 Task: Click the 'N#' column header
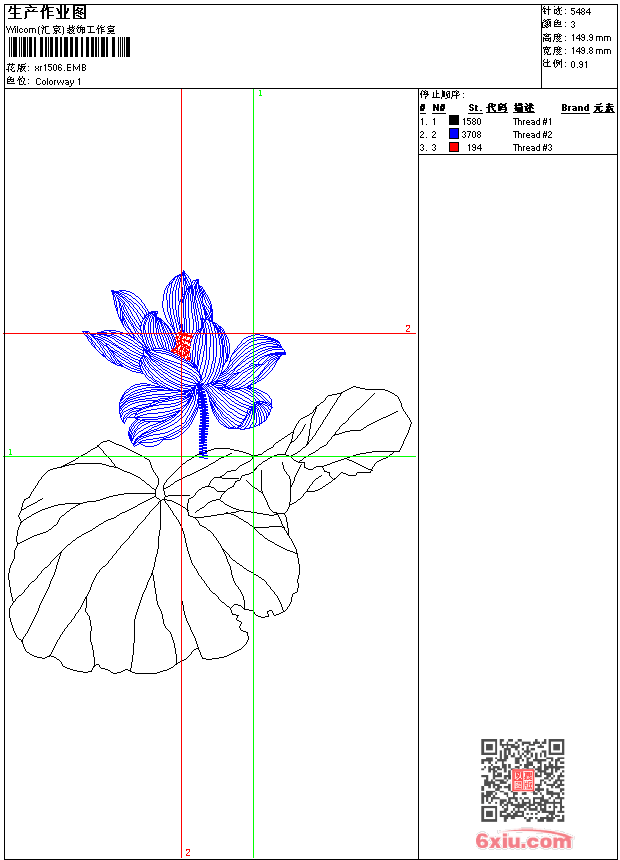pos(438,108)
